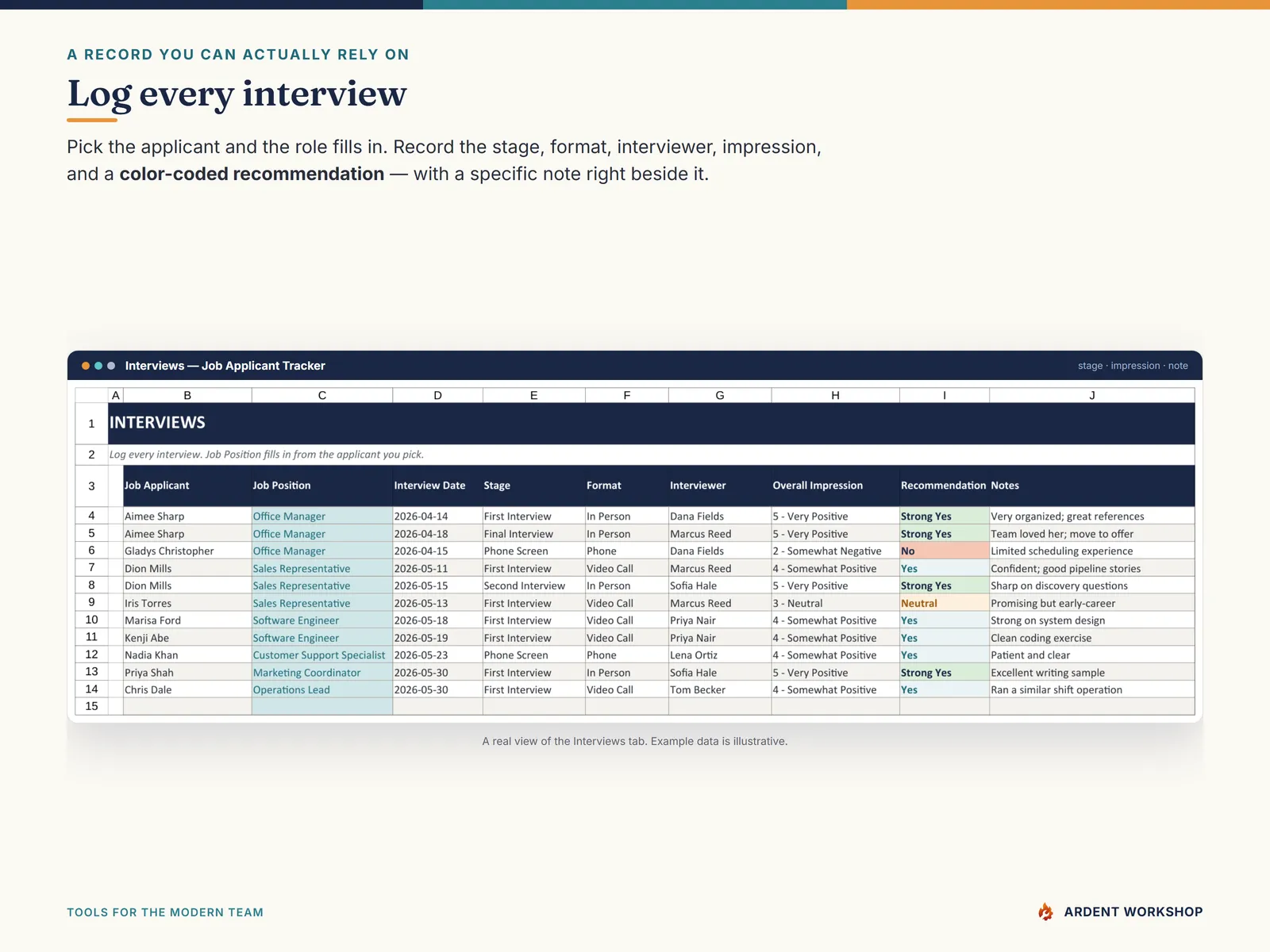This screenshot has width=1270, height=952.
Task: Select the red No recommendation cell
Action: pyautogui.click(x=945, y=551)
